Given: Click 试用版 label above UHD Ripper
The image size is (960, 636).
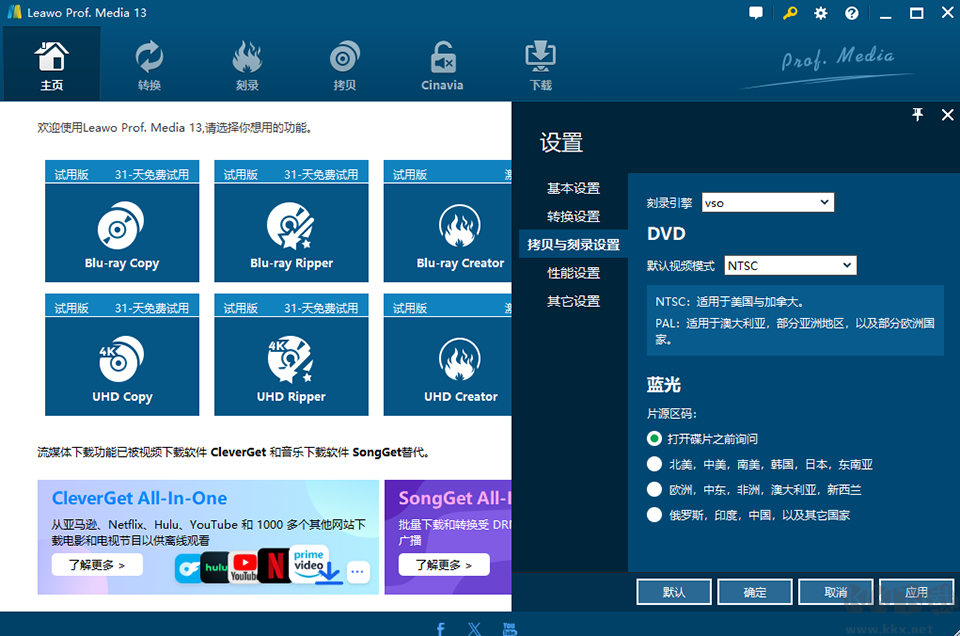Looking at the screenshot, I should [x=241, y=308].
